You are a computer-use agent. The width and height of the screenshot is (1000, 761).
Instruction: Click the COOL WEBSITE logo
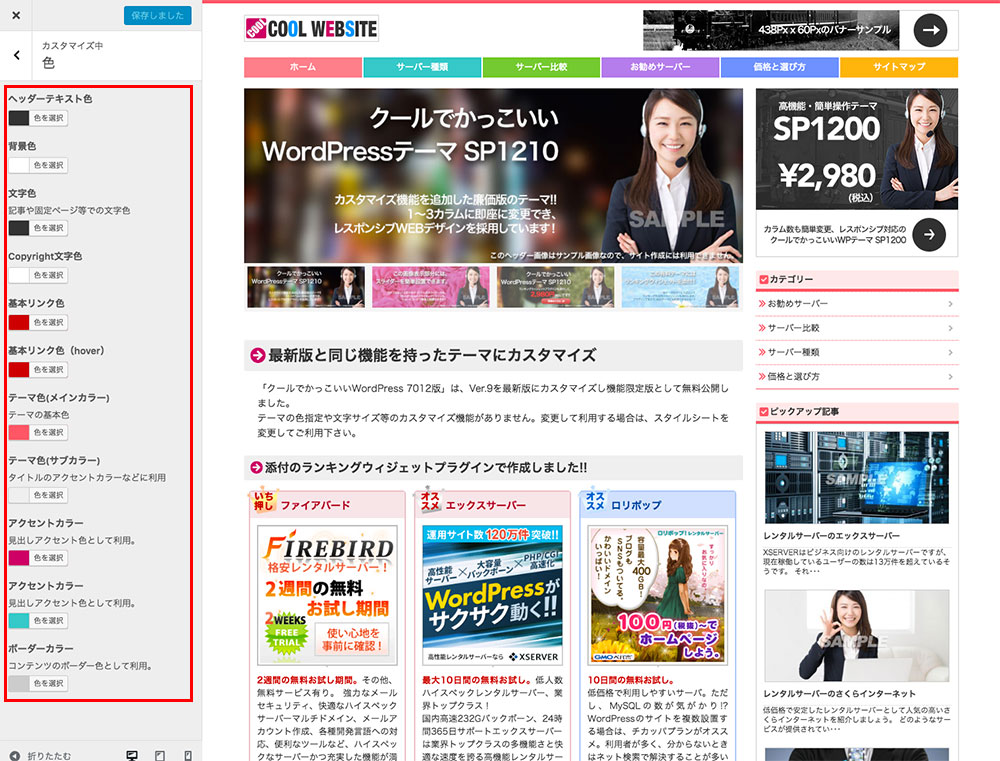[311, 29]
